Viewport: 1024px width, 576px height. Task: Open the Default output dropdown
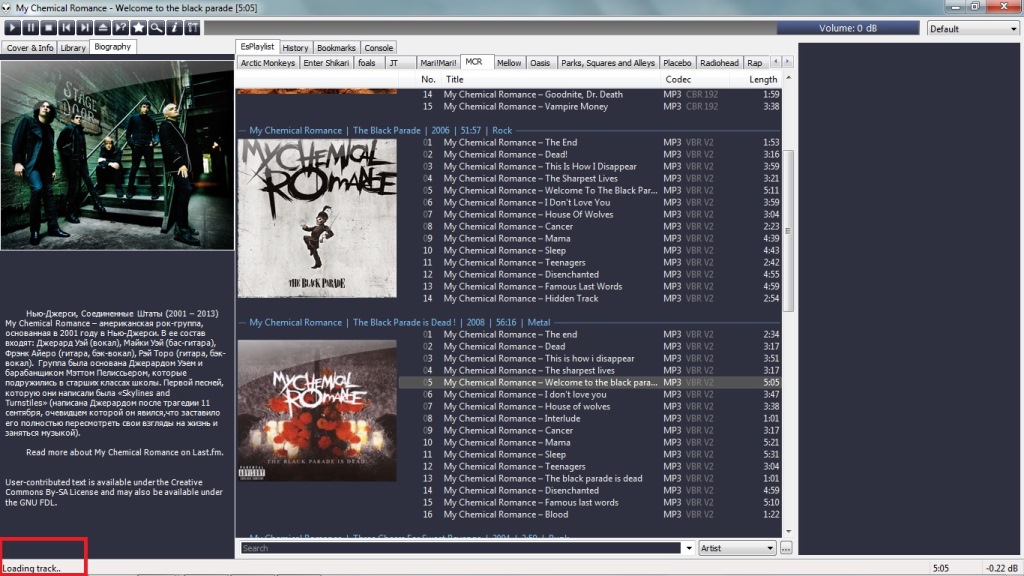(x=972, y=29)
